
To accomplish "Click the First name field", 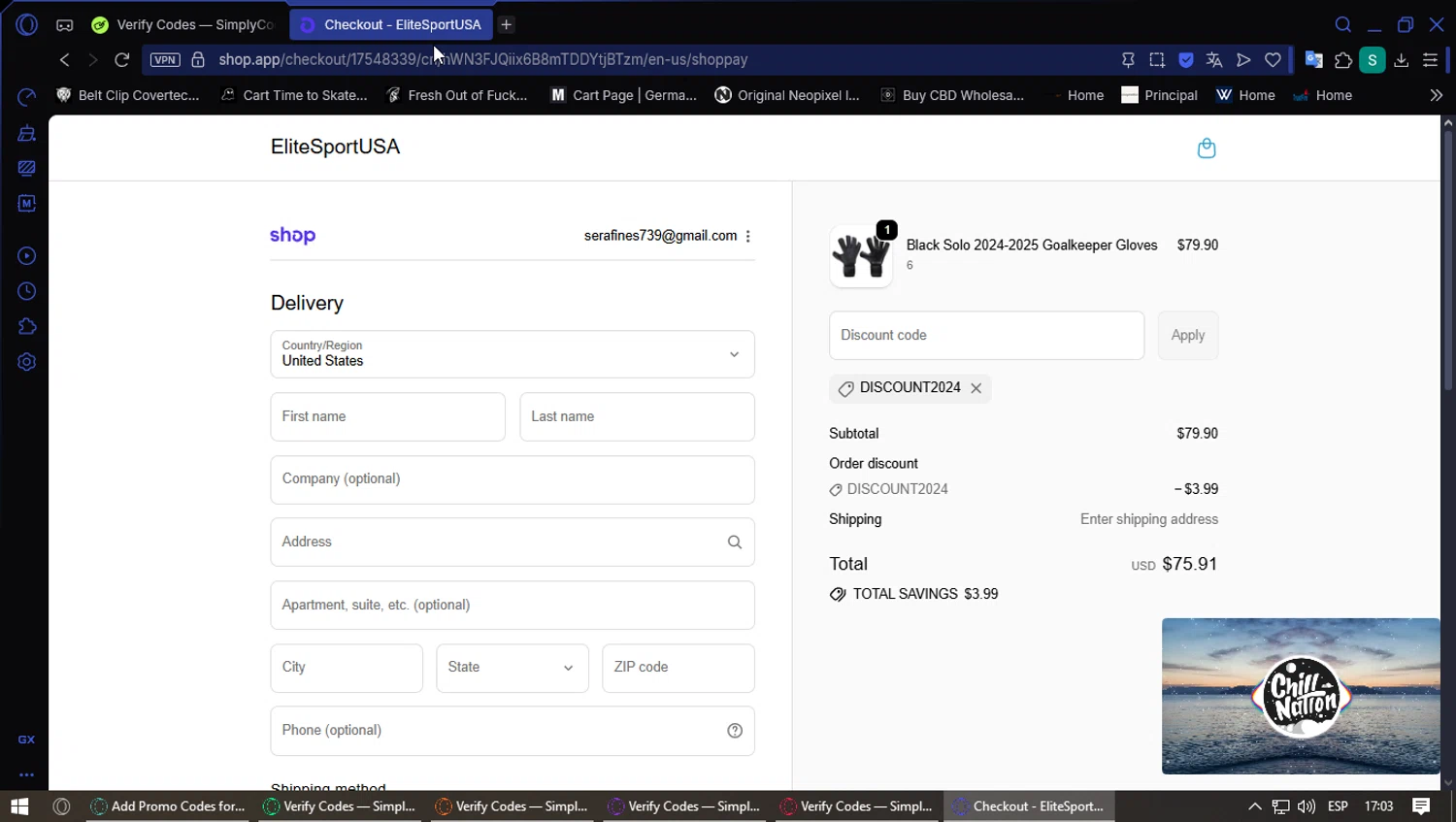I will pyautogui.click(x=388, y=417).
